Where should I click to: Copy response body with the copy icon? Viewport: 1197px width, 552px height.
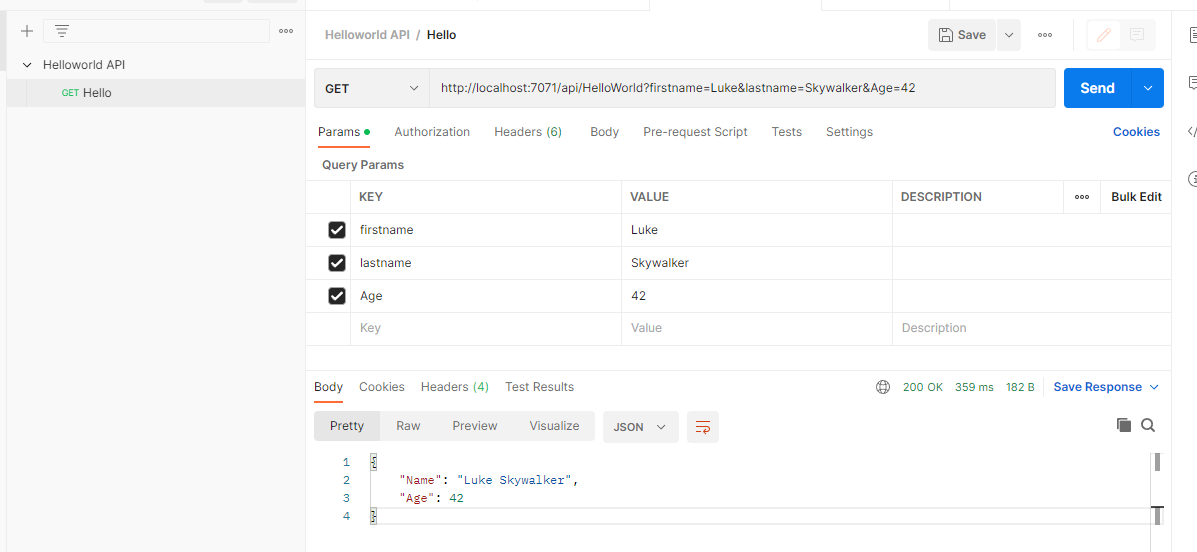tap(1124, 425)
